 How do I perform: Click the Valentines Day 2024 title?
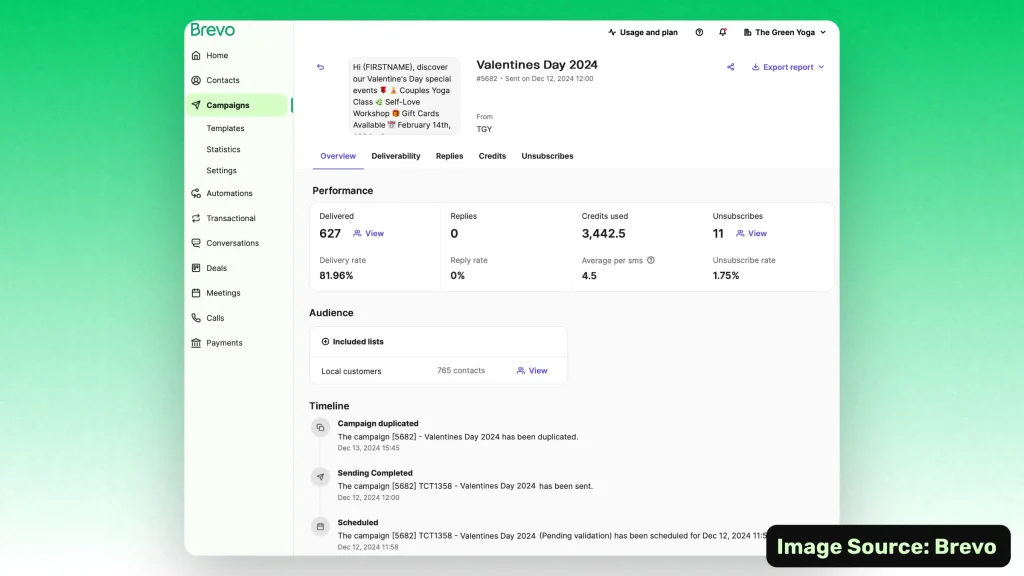click(x=537, y=65)
